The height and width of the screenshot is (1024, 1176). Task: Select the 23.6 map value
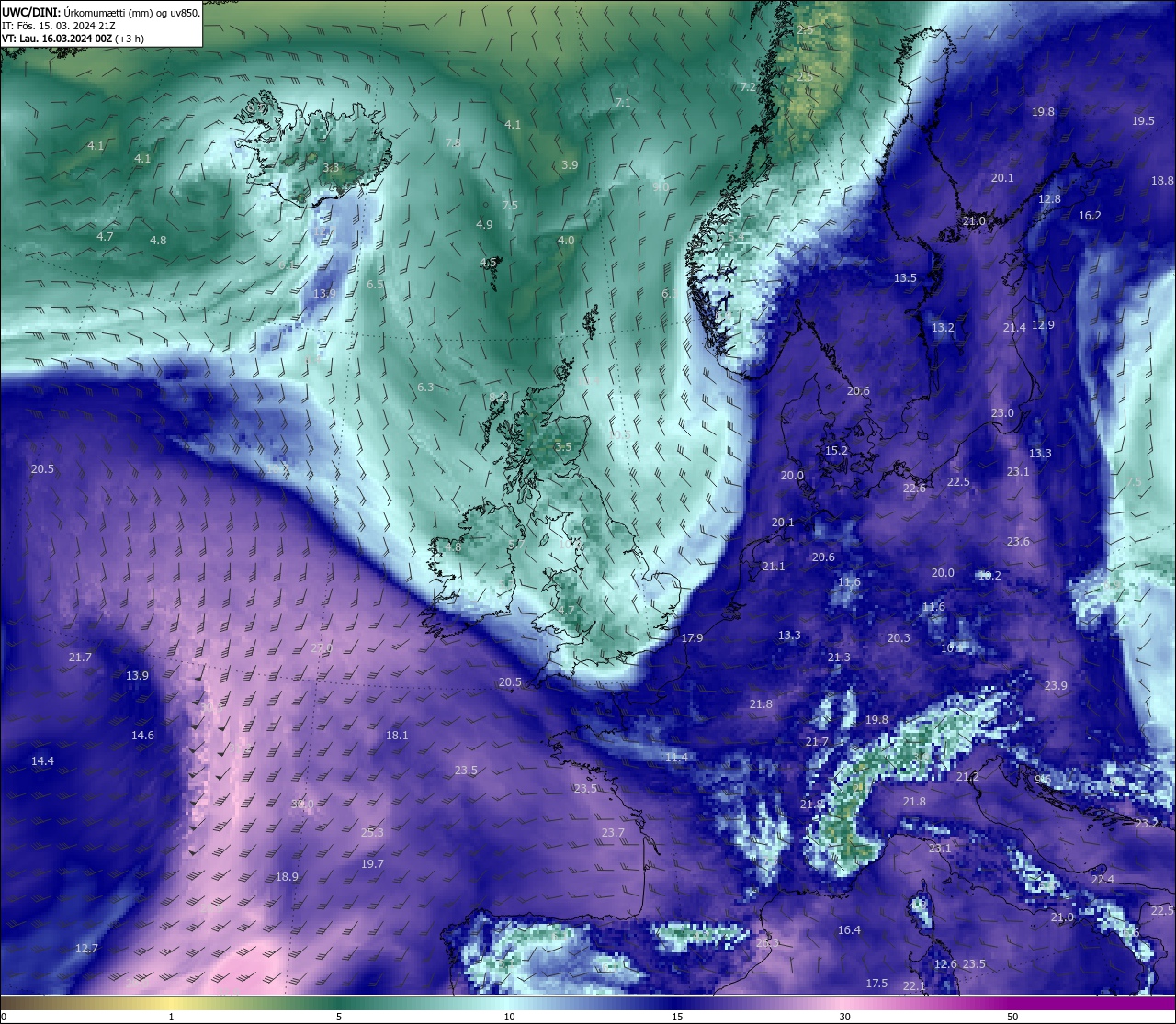point(1018,542)
